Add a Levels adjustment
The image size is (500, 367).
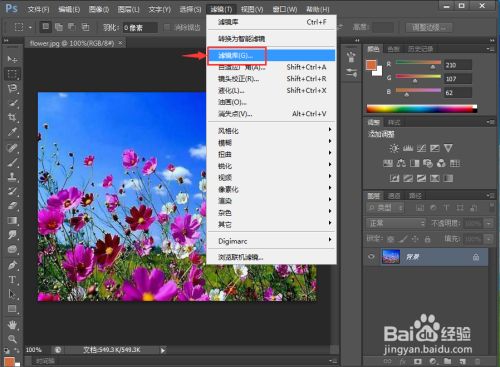[x=408, y=148]
